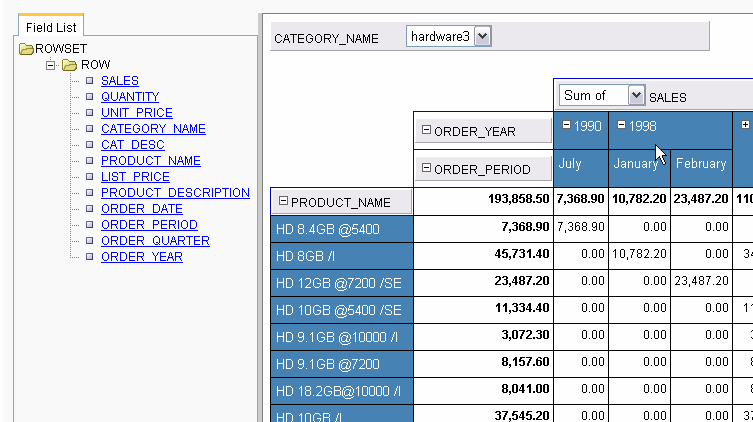
Task: Collapse the PRODUCT_NAME row header
Action: (283, 201)
